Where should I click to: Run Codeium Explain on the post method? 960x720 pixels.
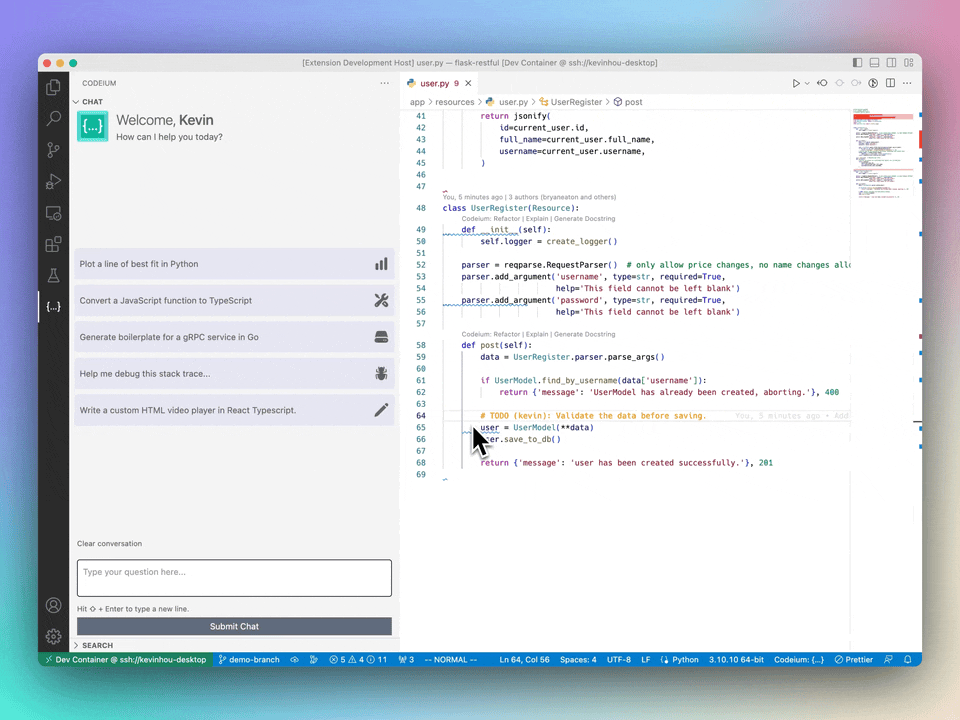[537, 334]
